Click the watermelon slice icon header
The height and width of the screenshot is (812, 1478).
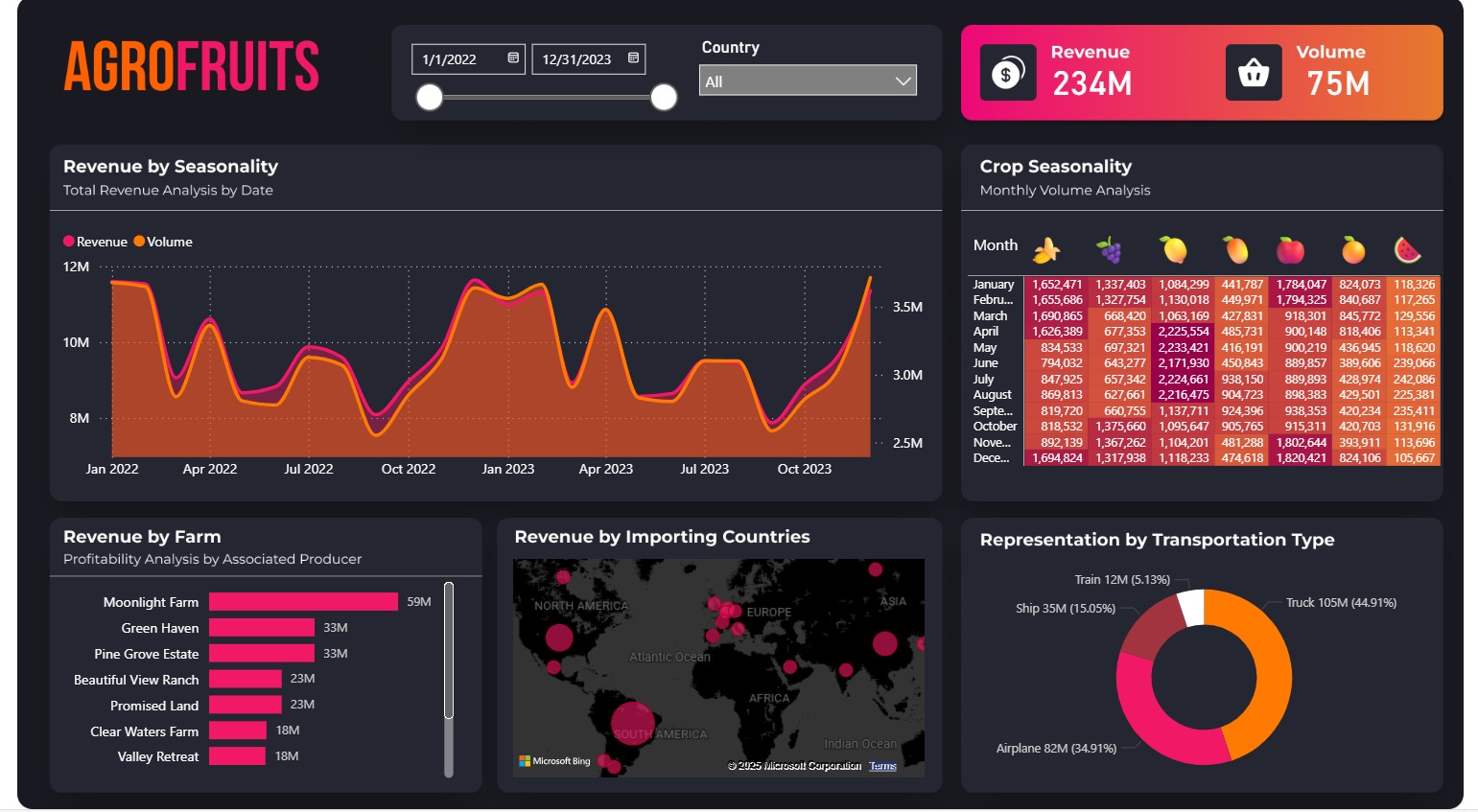[x=1407, y=251]
